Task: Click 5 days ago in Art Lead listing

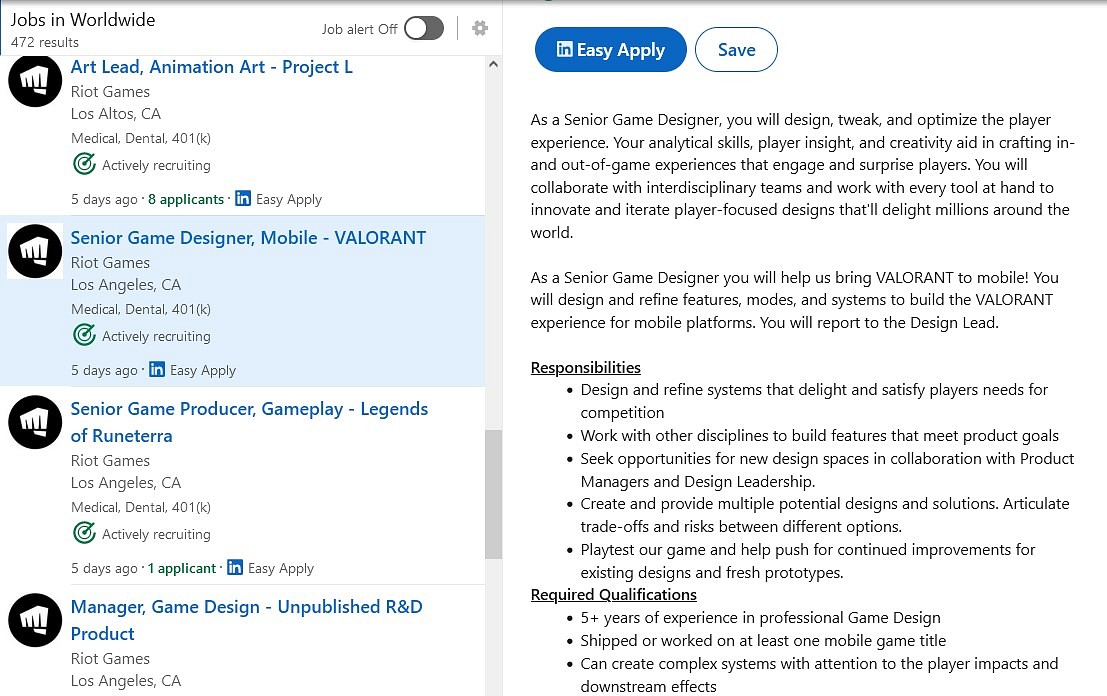Action: (104, 199)
